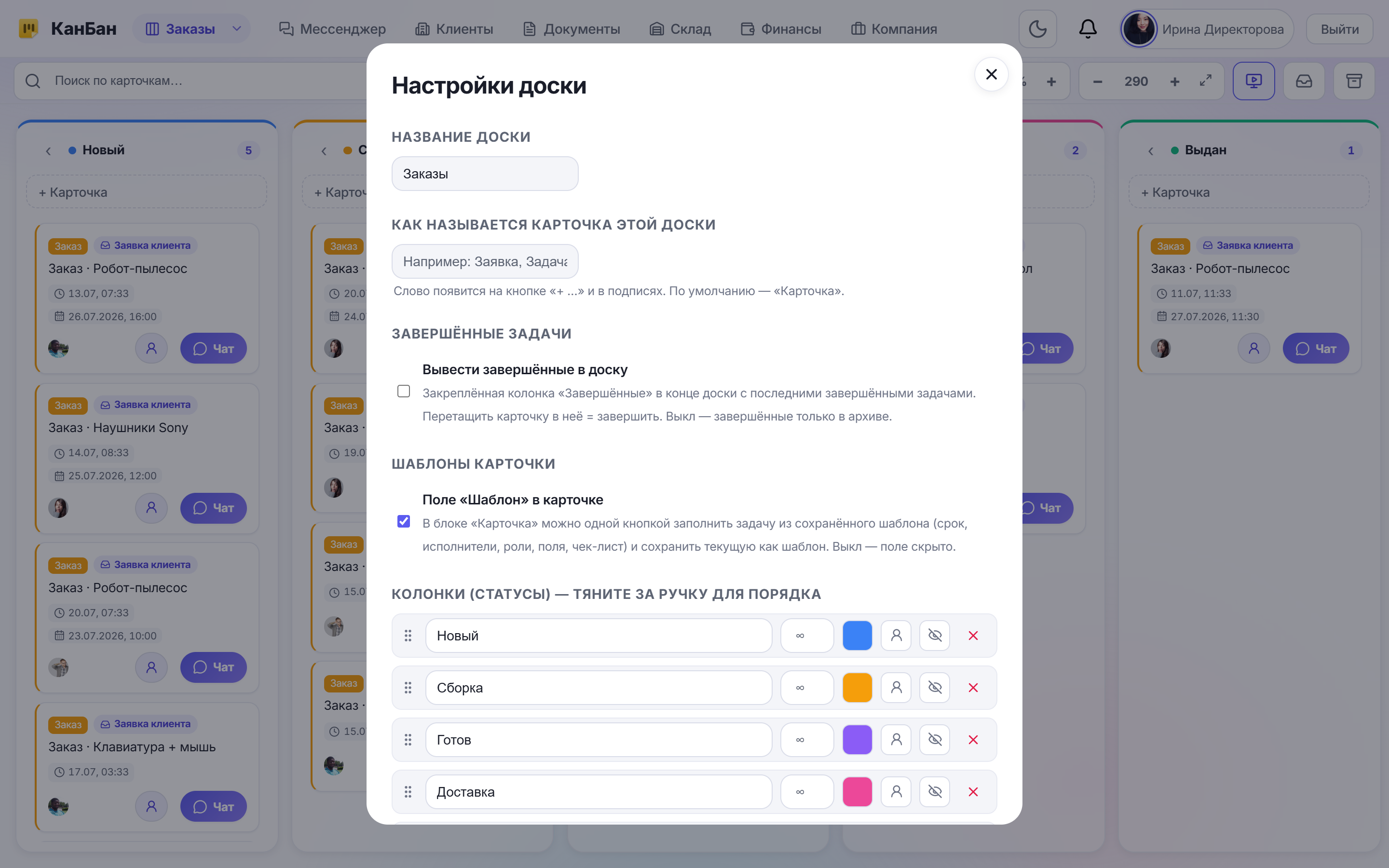This screenshot has width=1389, height=868.
Task: Click board name field containing Заказы
Action: click(x=485, y=174)
